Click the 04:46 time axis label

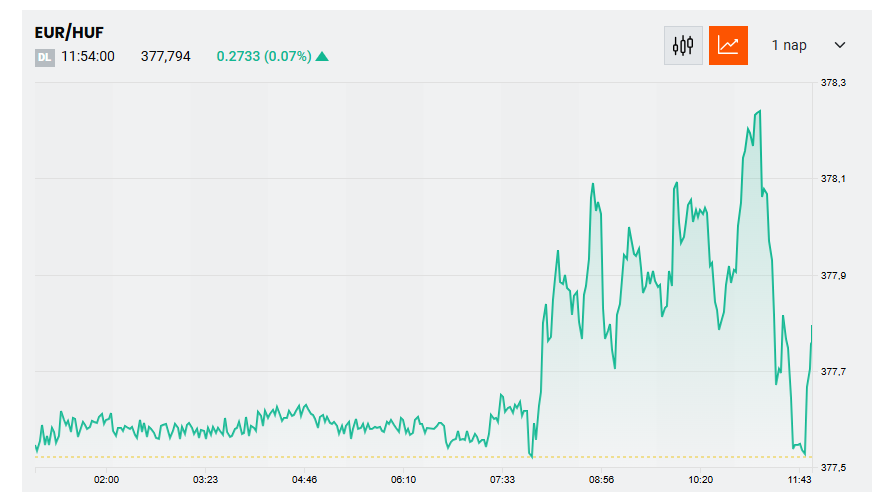305,480
